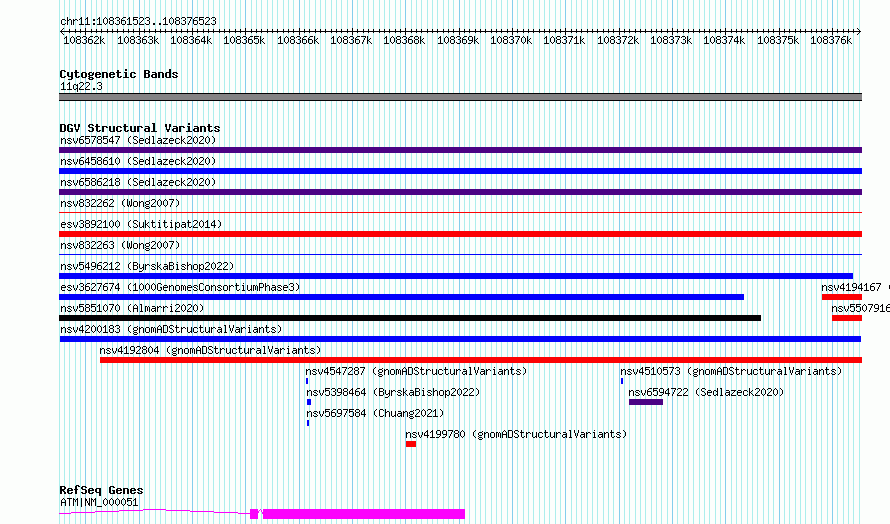Click the large magenta ATM exon block
890x524 pixels.
364,514
